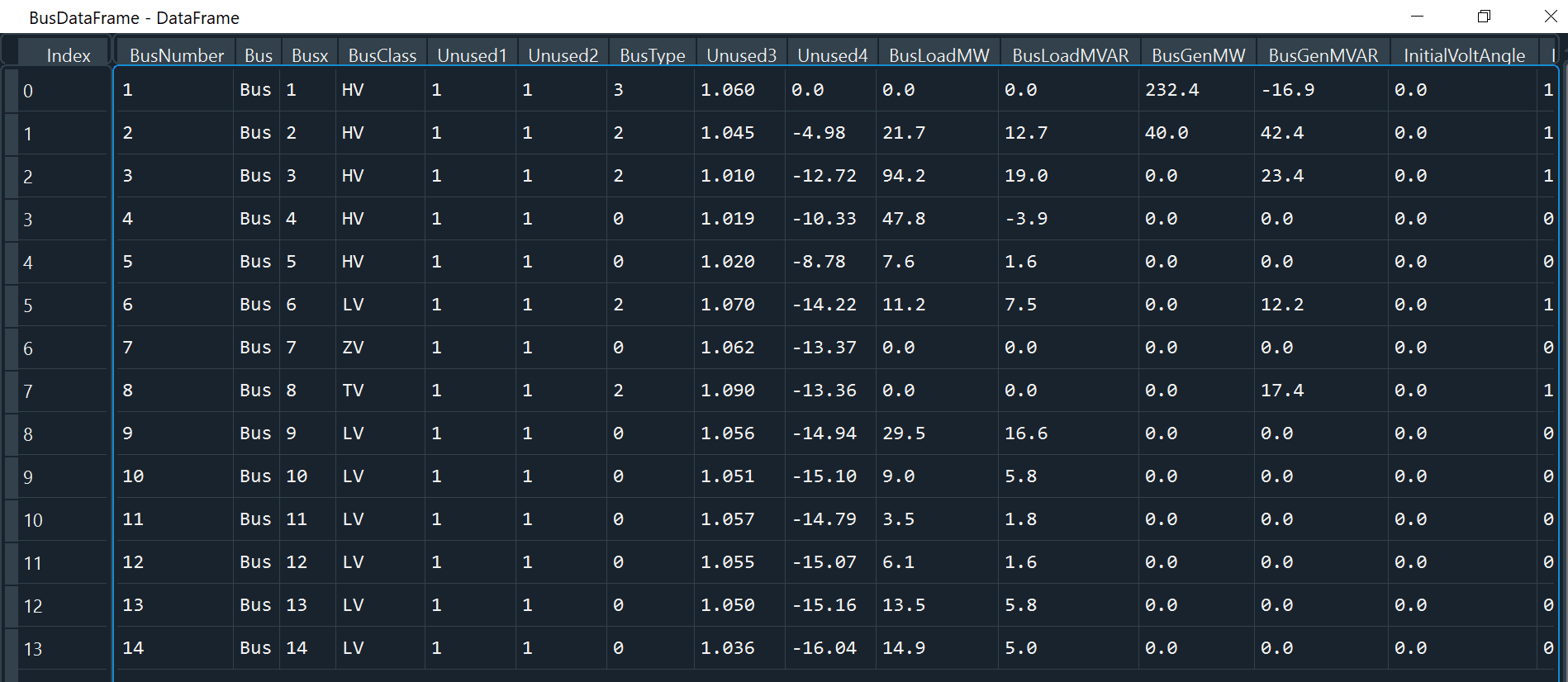Select the BusGenMVAR cell showing 42.4
1568x682 pixels.
1281,133
